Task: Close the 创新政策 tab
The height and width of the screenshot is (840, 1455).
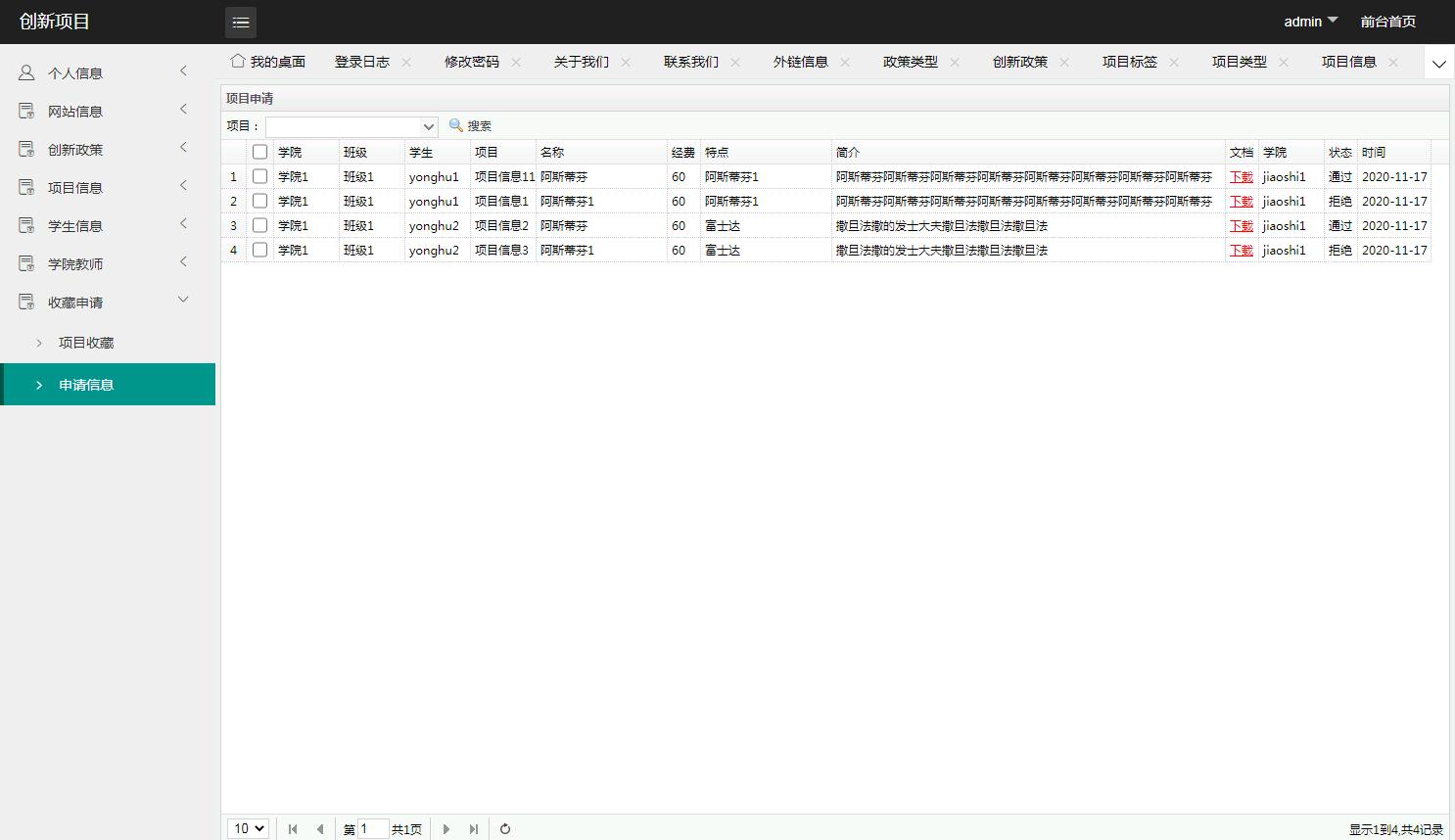Action: tap(1064, 62)
